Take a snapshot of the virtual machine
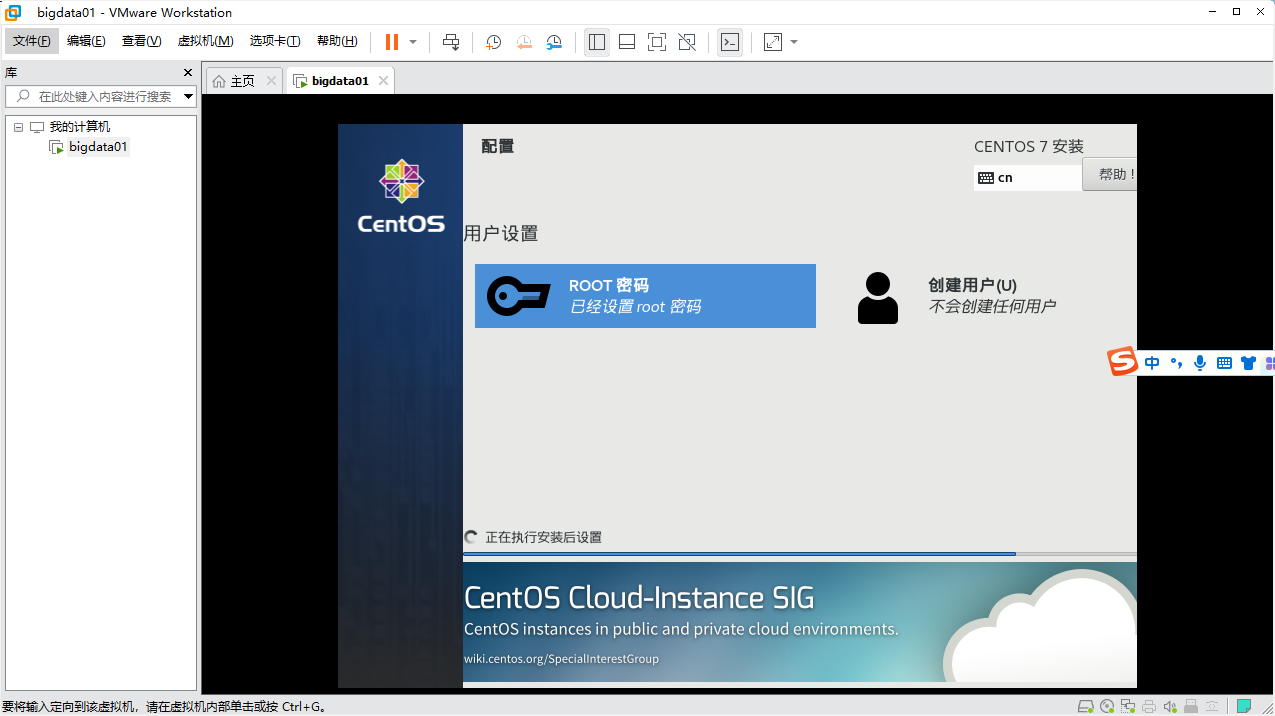The image size is (1275, 716). click(x=493, y=42)
